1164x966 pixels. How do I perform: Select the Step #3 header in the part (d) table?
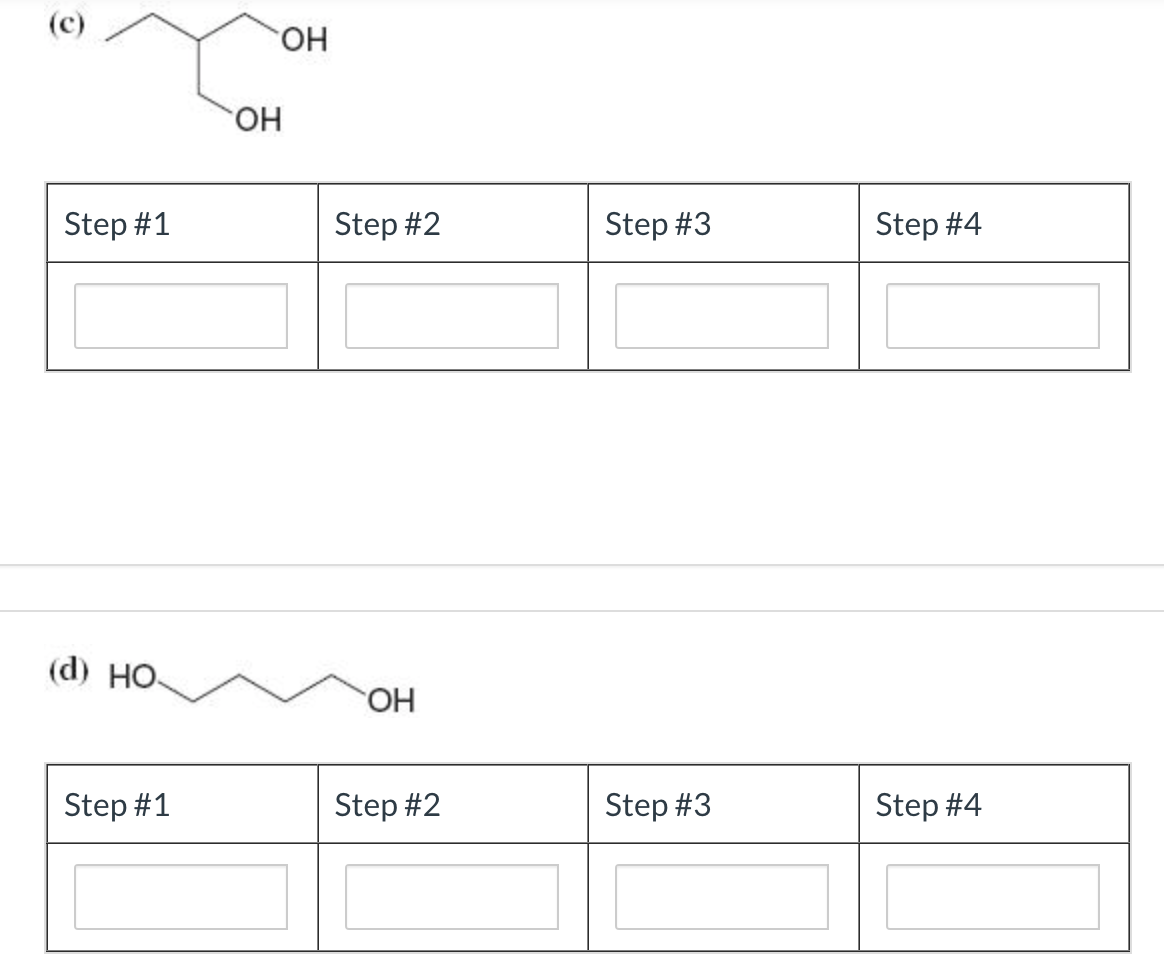(656, 804)
